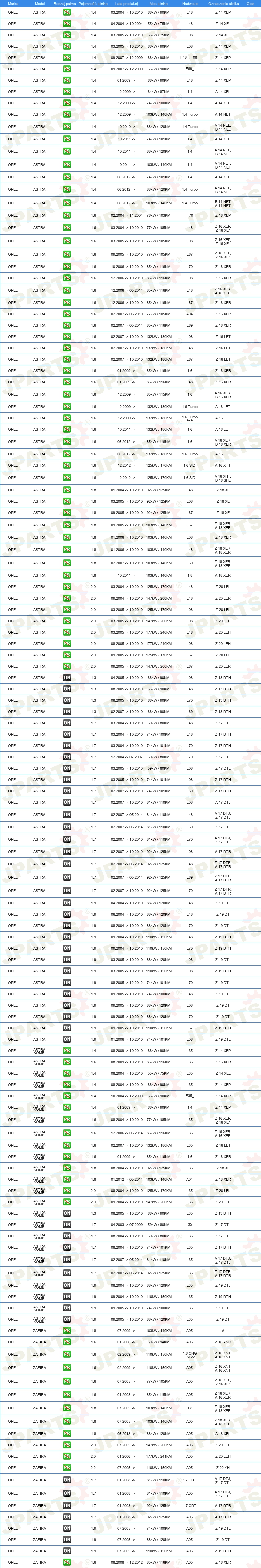Click the Opis column header
The height and width of the screenshot is (1568, 261).
(251, 4)
